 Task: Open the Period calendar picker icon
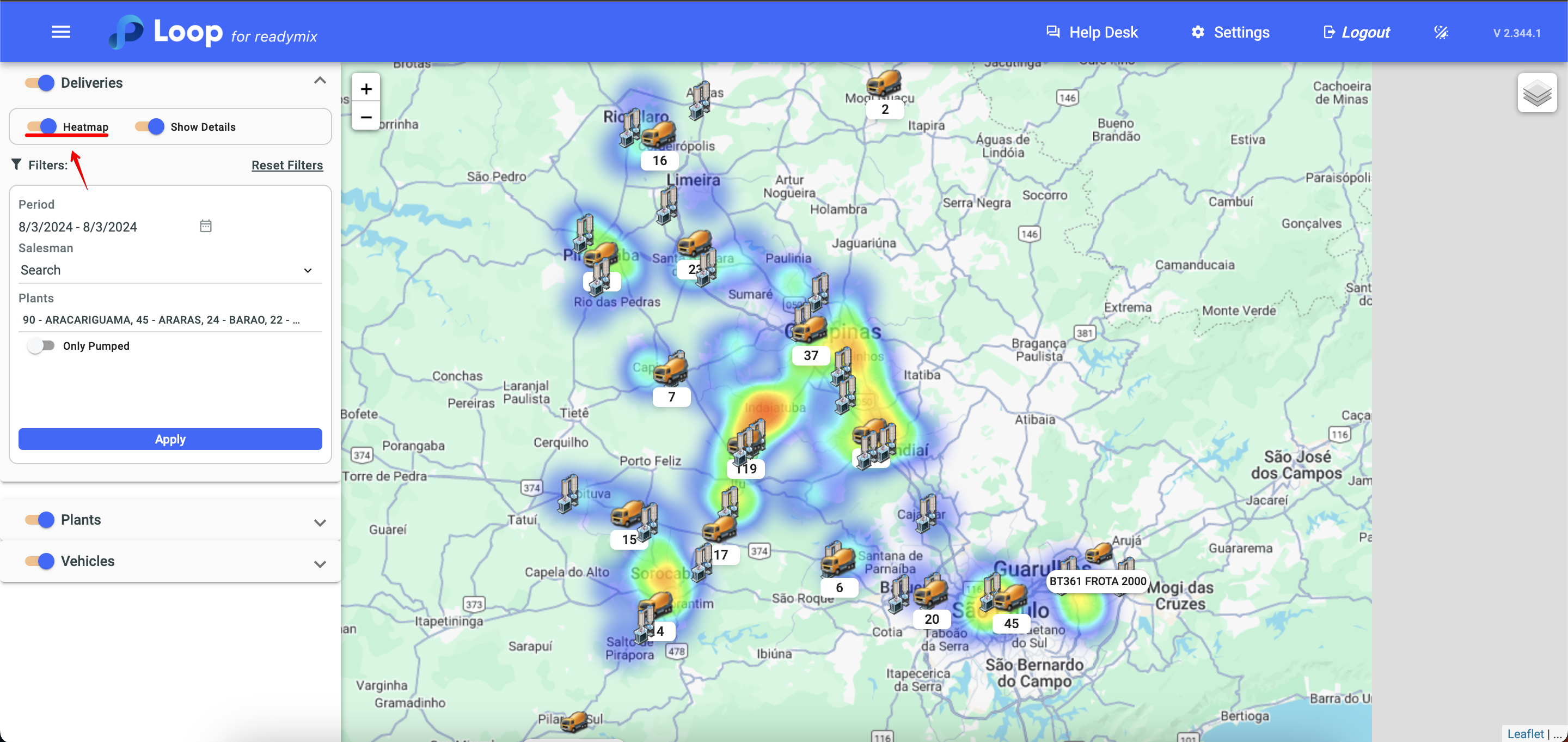point(206,226)
